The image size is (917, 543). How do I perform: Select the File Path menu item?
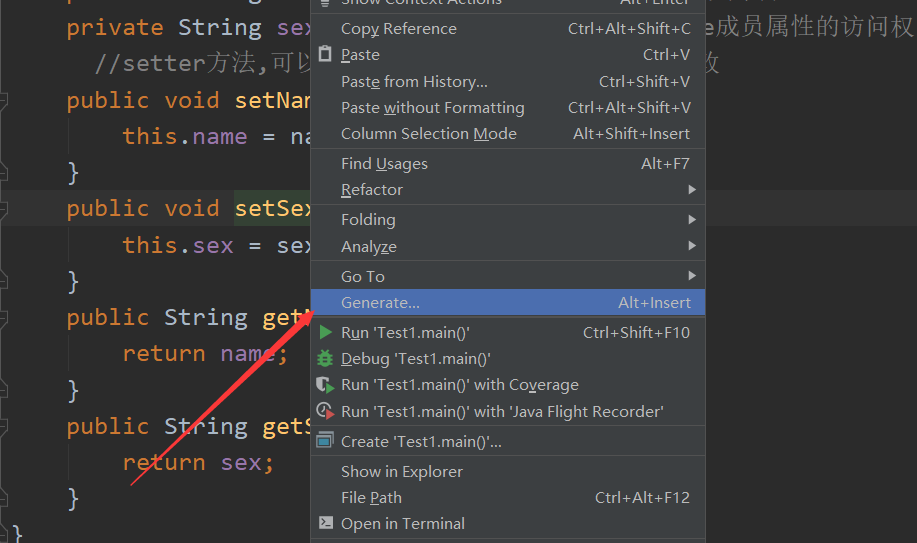point(508,497)
